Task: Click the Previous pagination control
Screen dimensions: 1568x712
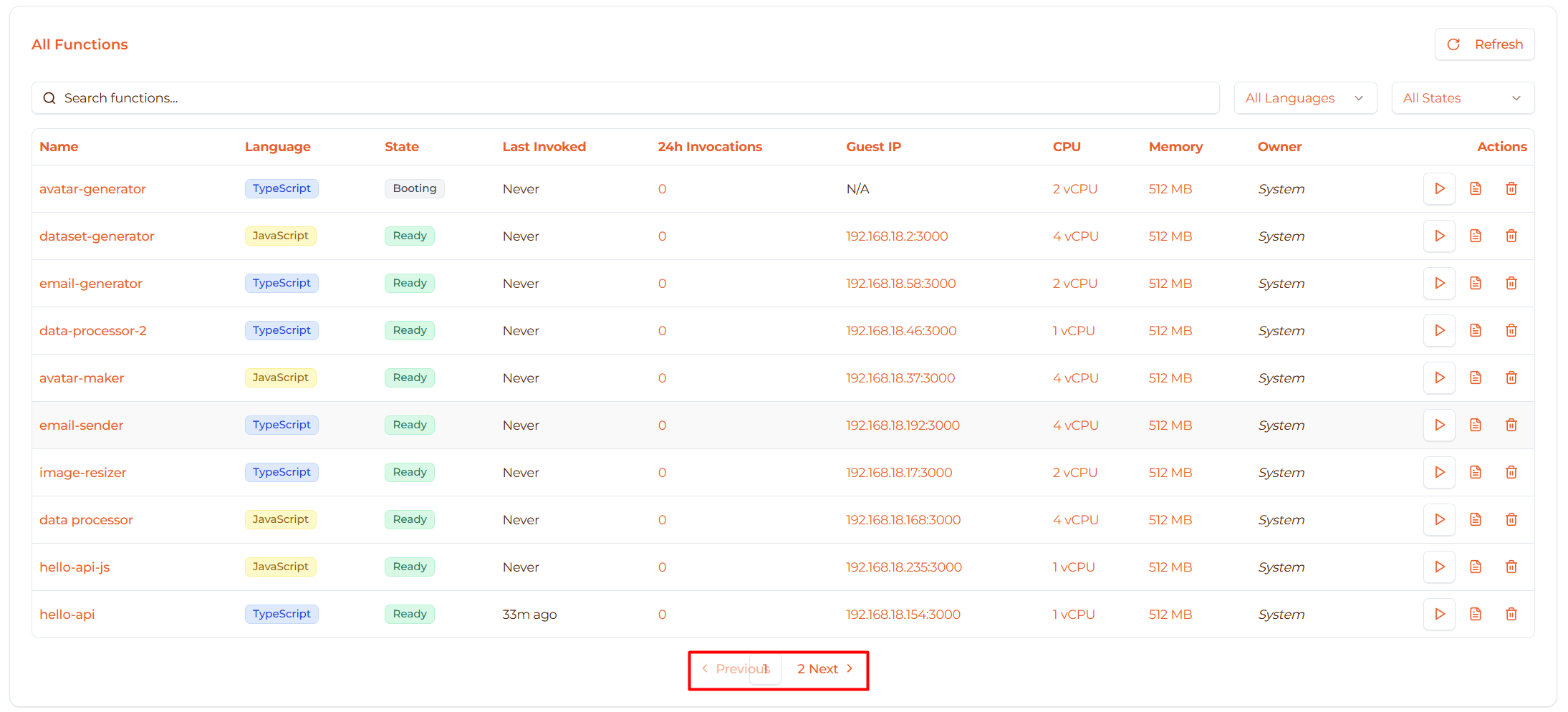Action: [x=736, y=669]
